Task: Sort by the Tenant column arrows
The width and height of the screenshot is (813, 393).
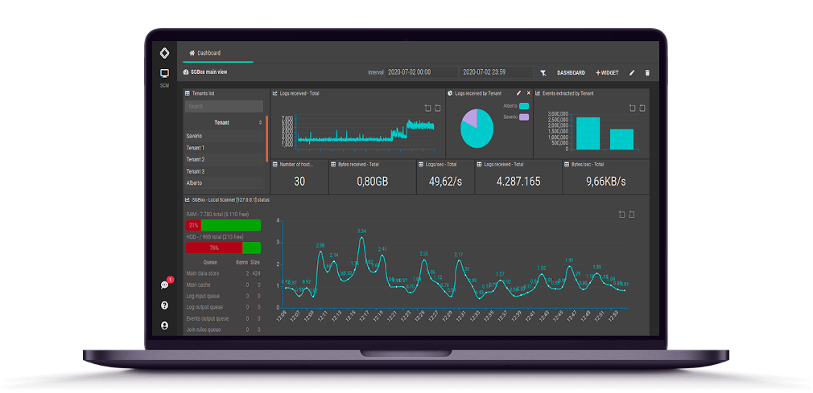Action: pos(260,123)
